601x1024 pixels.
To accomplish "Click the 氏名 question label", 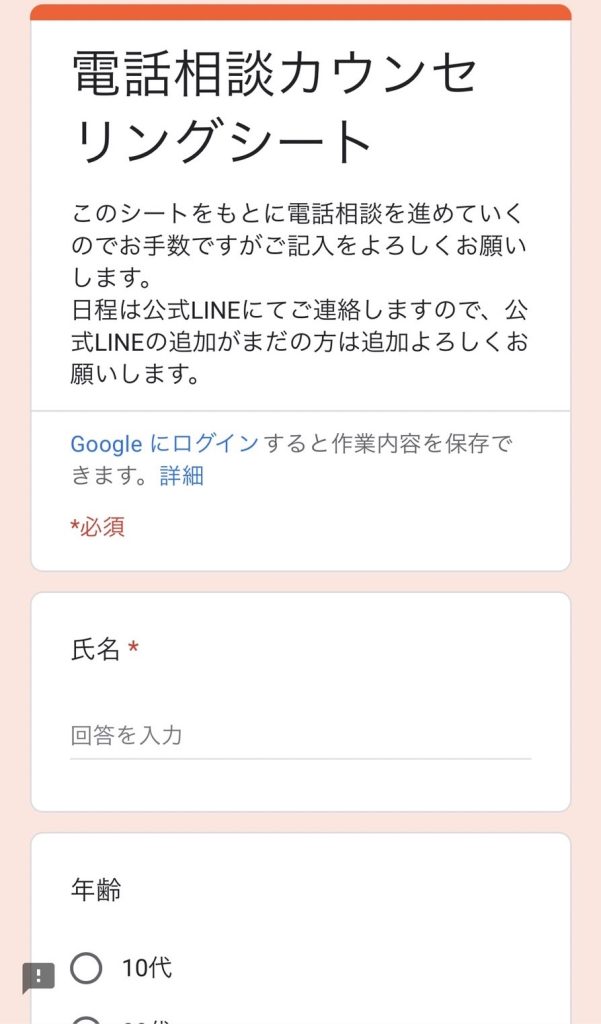I will (95, 650).
